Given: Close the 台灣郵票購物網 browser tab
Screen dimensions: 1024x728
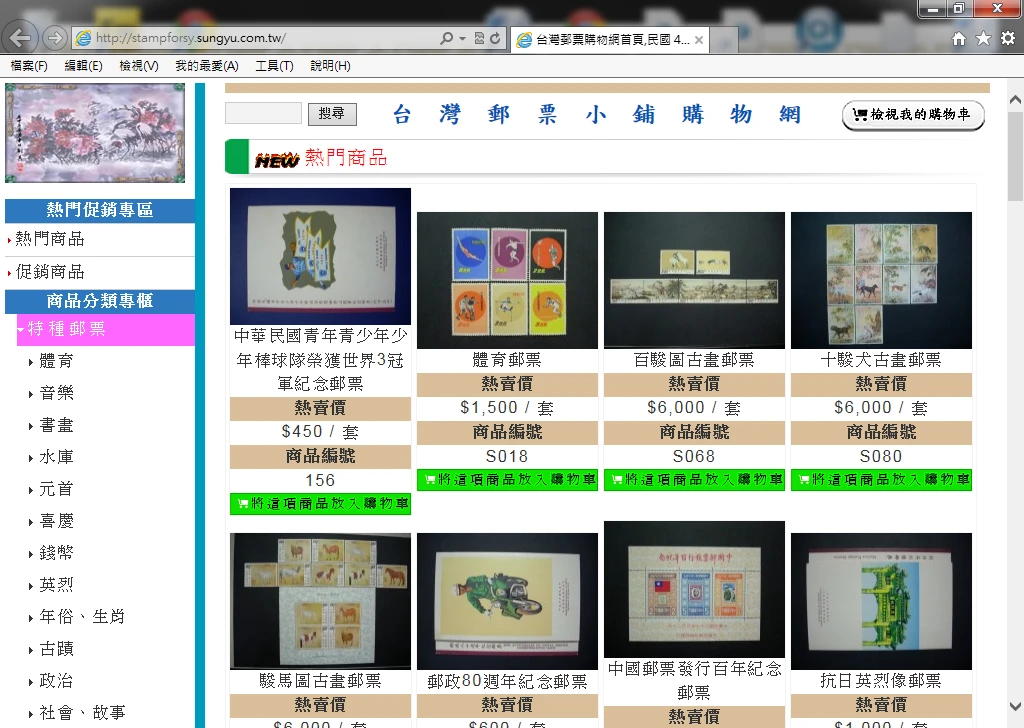Looking at the screenshot, I should (x=699, y=40).
